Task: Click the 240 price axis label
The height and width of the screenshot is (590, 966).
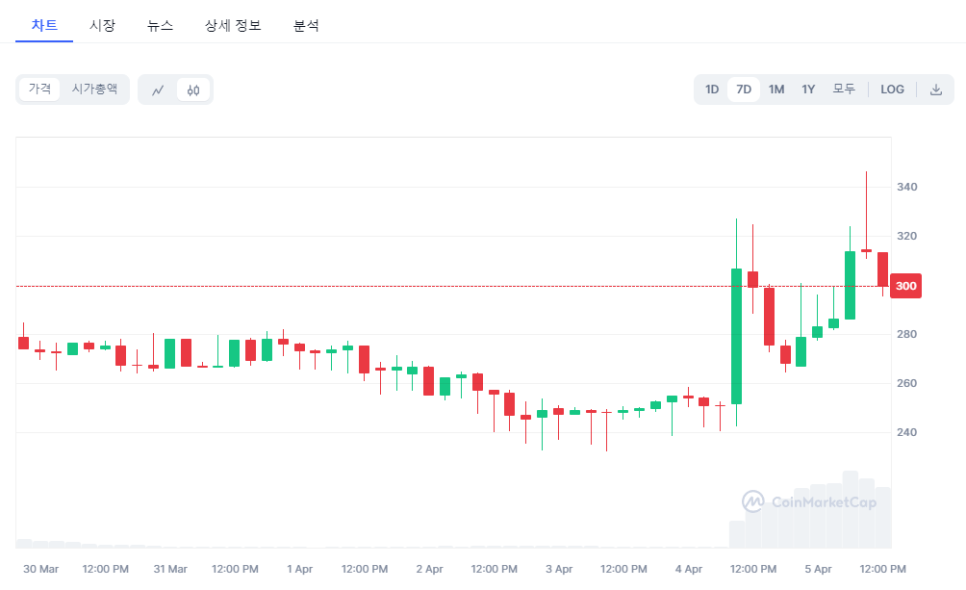Action: point(907,432)
